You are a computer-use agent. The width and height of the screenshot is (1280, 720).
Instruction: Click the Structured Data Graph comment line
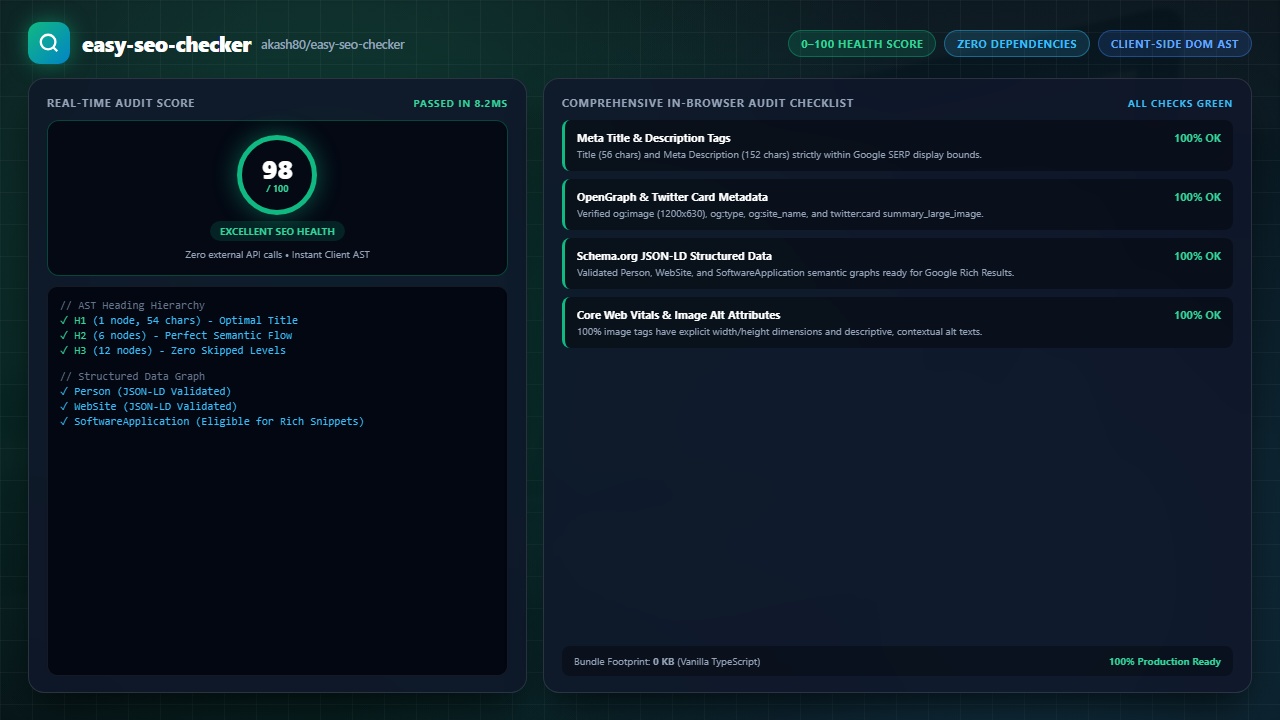pyautogui.click(x=132, y=377)
